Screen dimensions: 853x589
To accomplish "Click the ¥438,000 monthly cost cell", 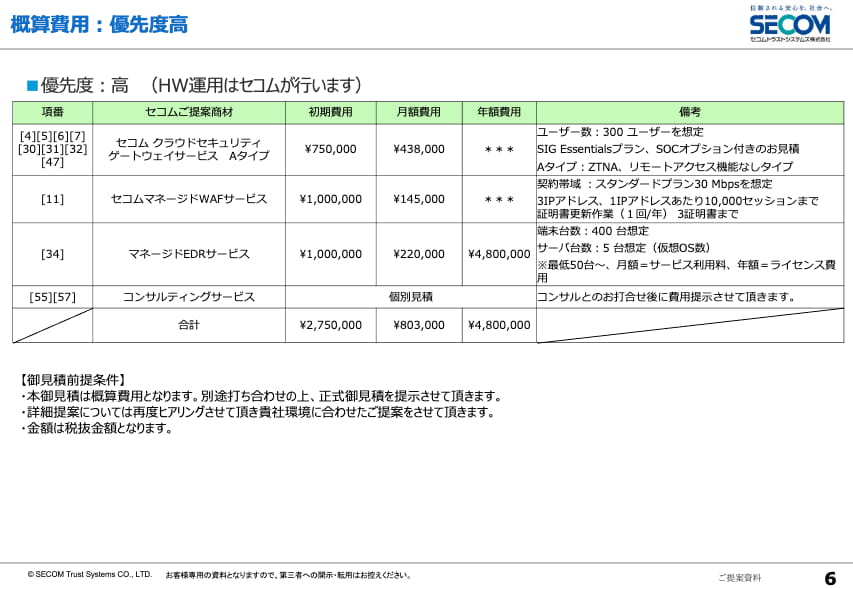I will [x=419, y=149].
